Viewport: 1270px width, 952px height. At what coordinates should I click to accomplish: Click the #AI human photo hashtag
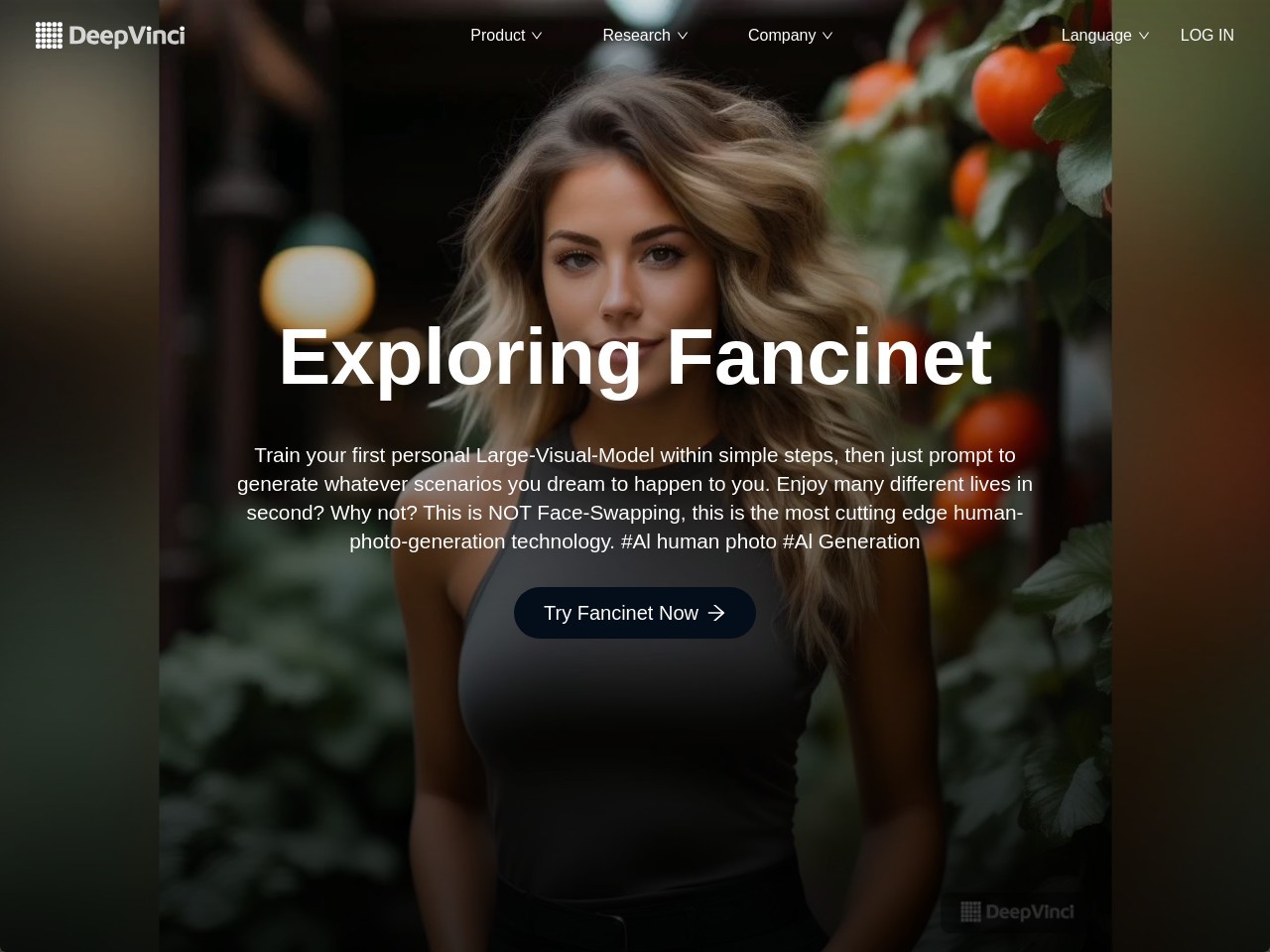coord(698,541)
